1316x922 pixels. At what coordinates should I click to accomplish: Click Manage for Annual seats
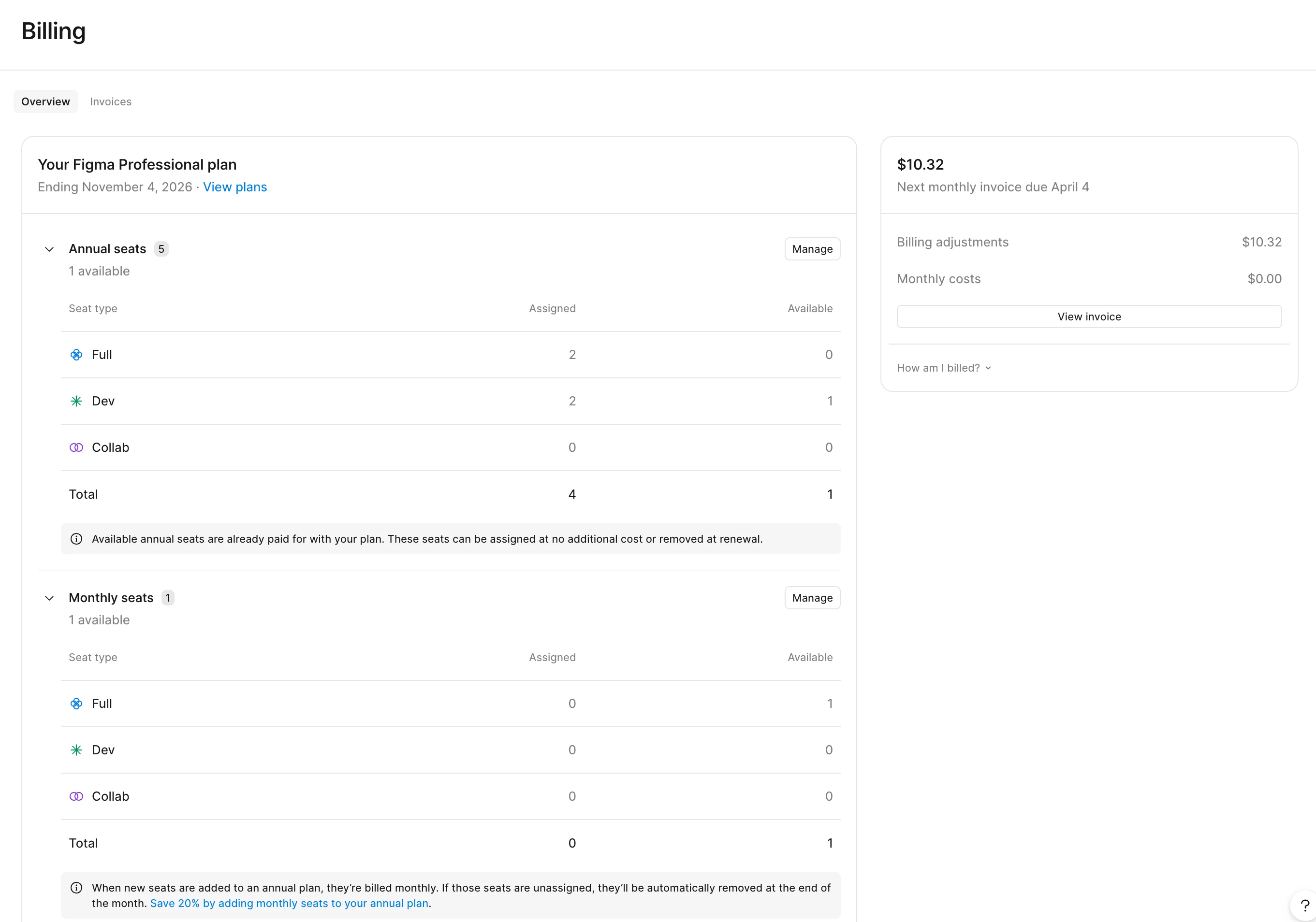(812, 249)
